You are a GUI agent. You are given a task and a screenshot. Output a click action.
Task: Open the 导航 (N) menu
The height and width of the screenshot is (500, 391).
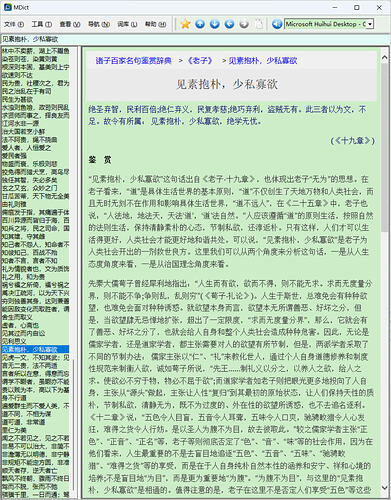99,24
